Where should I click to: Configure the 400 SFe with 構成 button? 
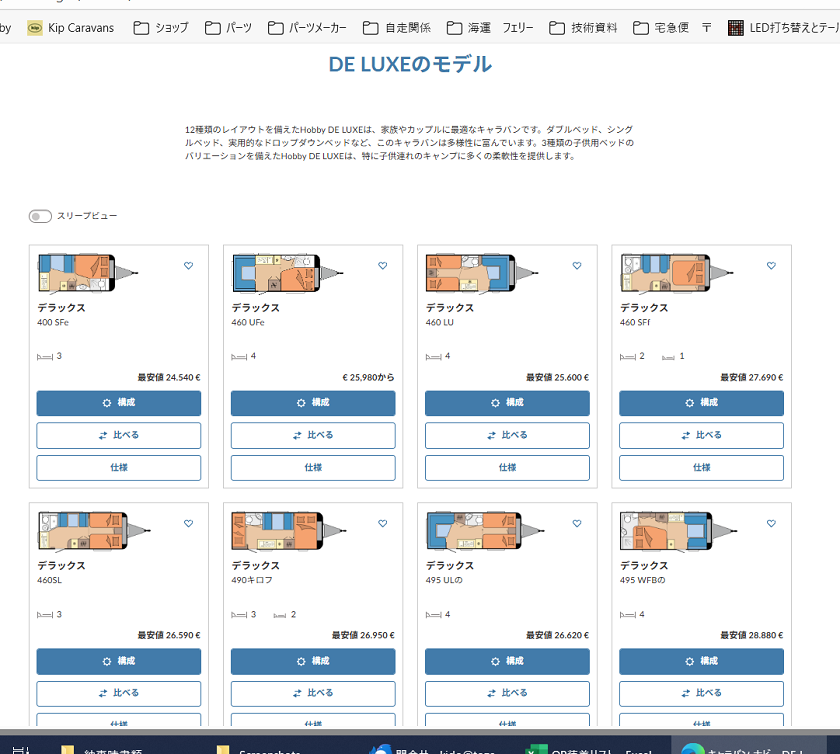119,403
